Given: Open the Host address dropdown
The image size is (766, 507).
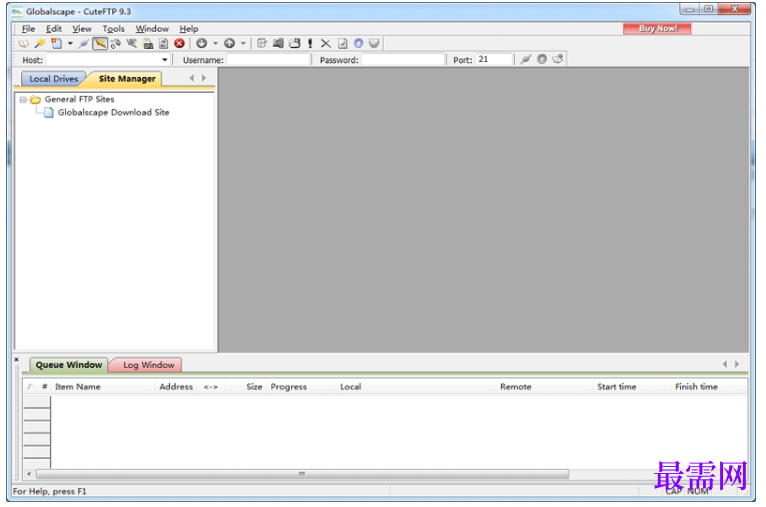Looking at the screenshot, I should click(165, 60).
